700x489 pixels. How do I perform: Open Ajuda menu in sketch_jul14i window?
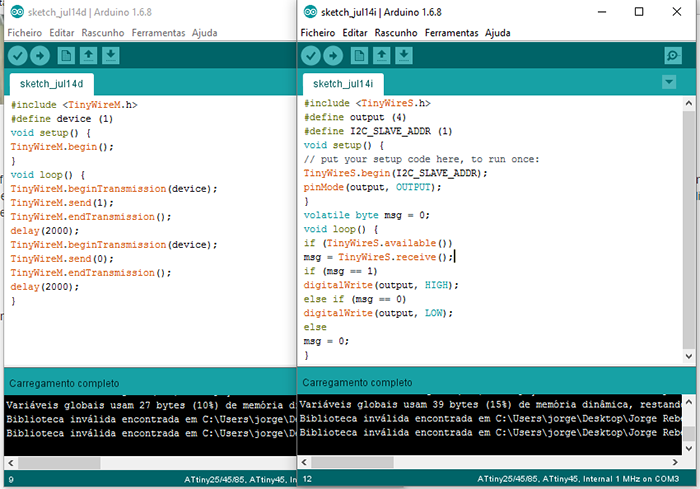click(x=498, y=33)
